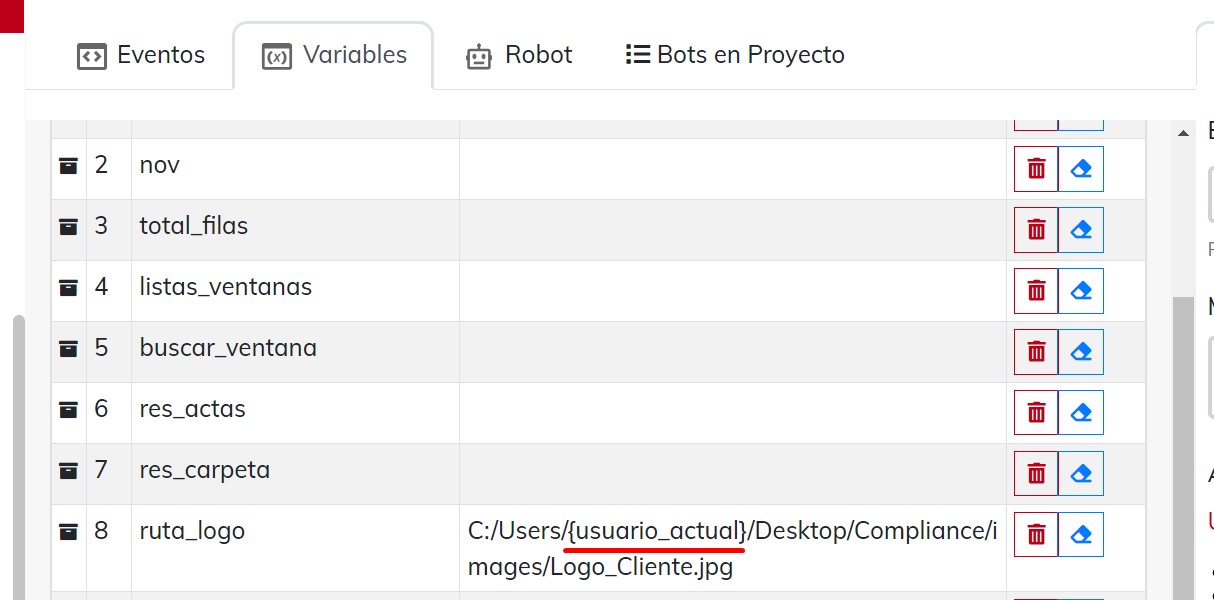The width and height of the screenshot is (1214, 600).
Task: Open the Bots en Proyecto tab
Action: 735,55
